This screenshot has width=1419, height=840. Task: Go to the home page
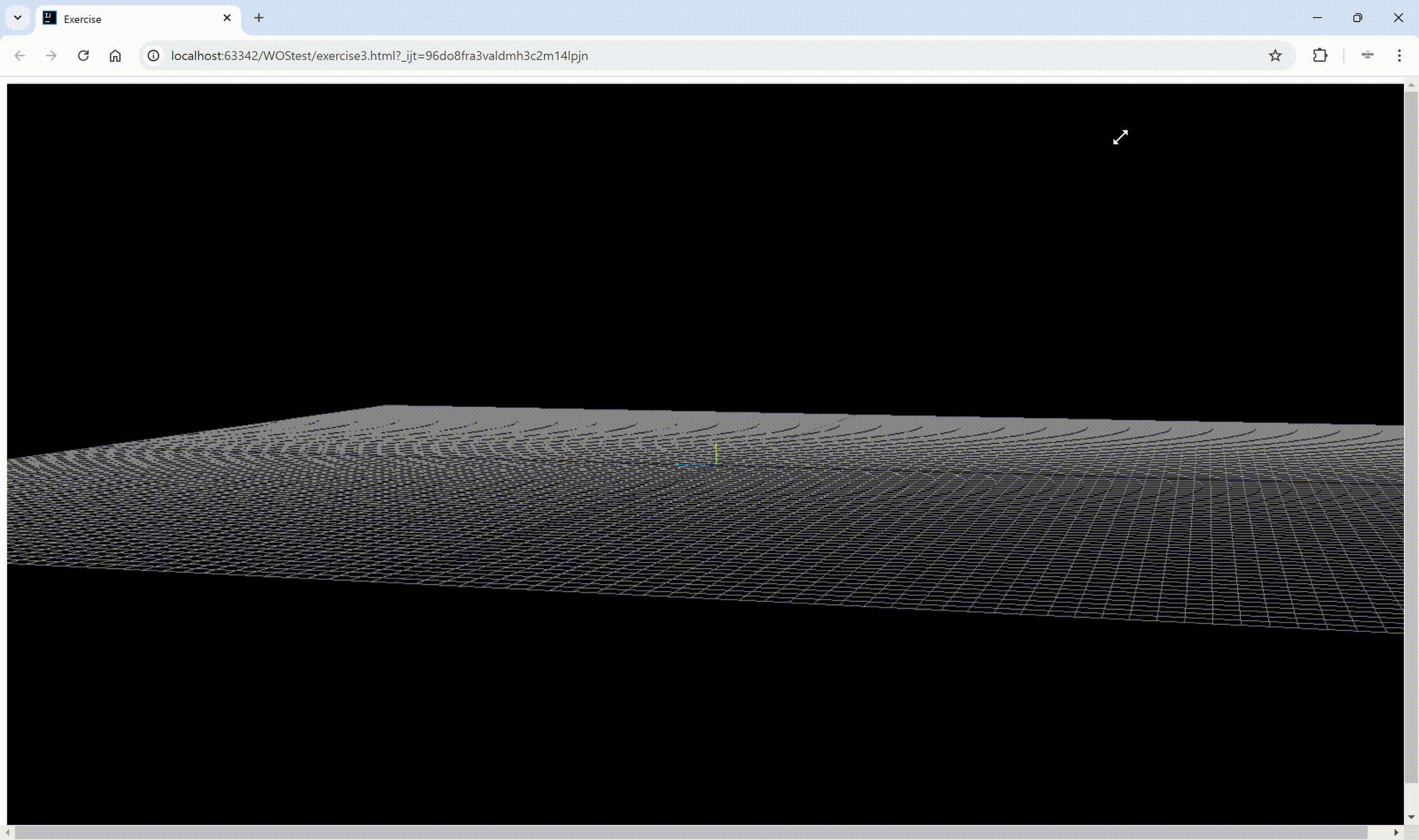tap(115, 55)
